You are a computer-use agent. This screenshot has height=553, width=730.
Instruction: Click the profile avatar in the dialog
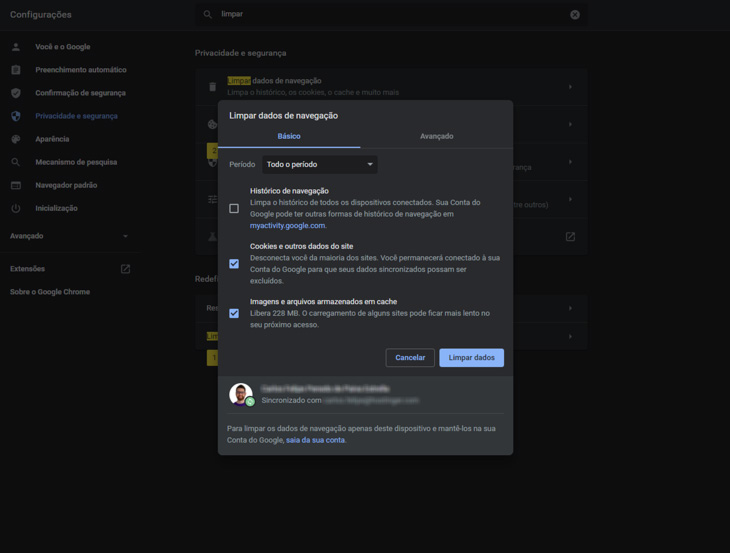[241, 394]
